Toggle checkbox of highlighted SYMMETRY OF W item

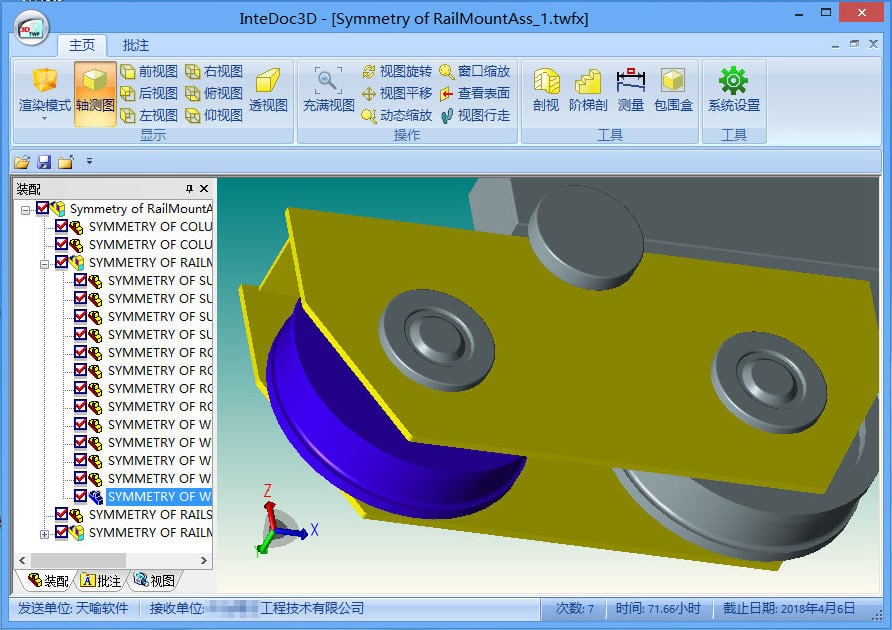pyautogui.click(x=80, y=496)
